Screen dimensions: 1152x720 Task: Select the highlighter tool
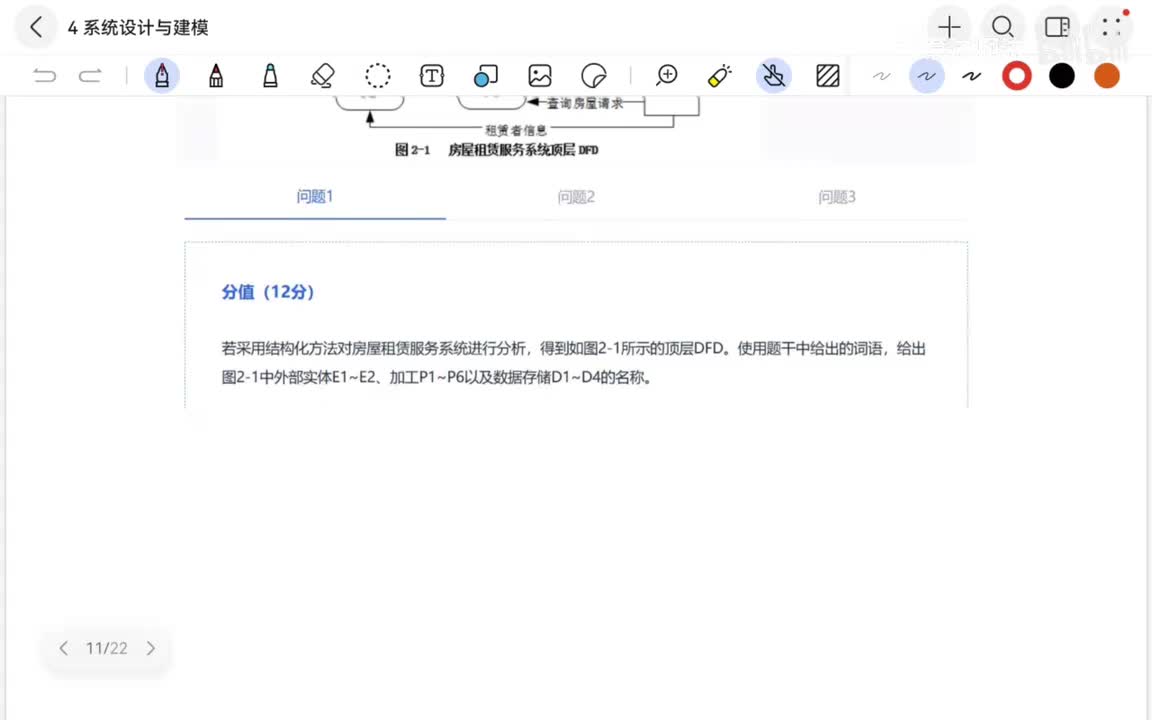(x=270, y=76)
